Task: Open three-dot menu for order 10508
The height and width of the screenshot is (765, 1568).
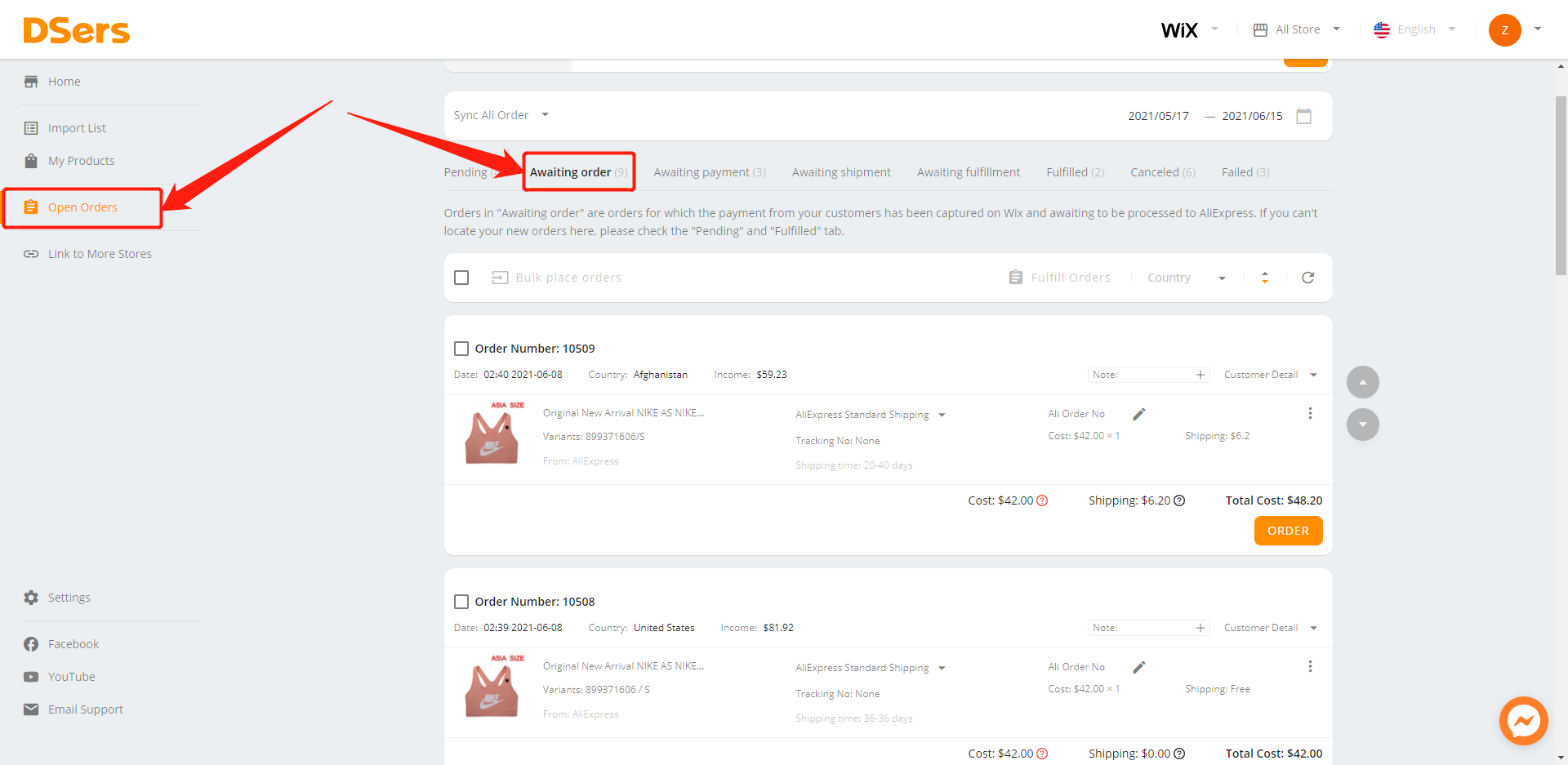Action: click(1310, 666)
